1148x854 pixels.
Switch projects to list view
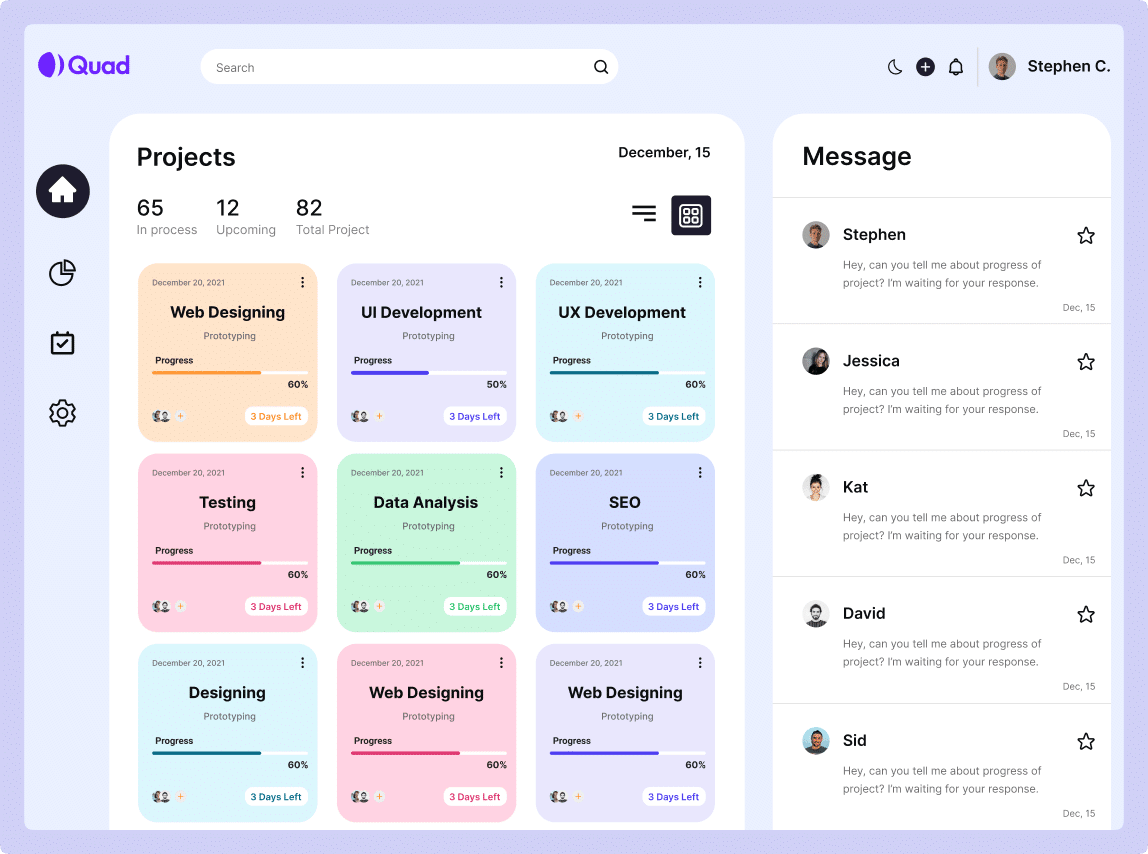(644, 213)
